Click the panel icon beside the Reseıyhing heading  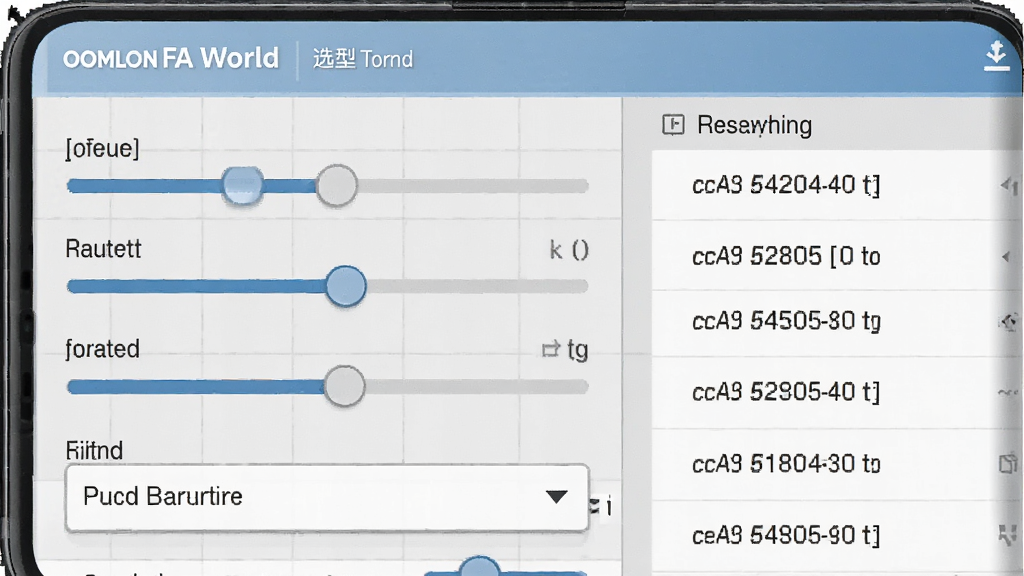tap(673, 124)
